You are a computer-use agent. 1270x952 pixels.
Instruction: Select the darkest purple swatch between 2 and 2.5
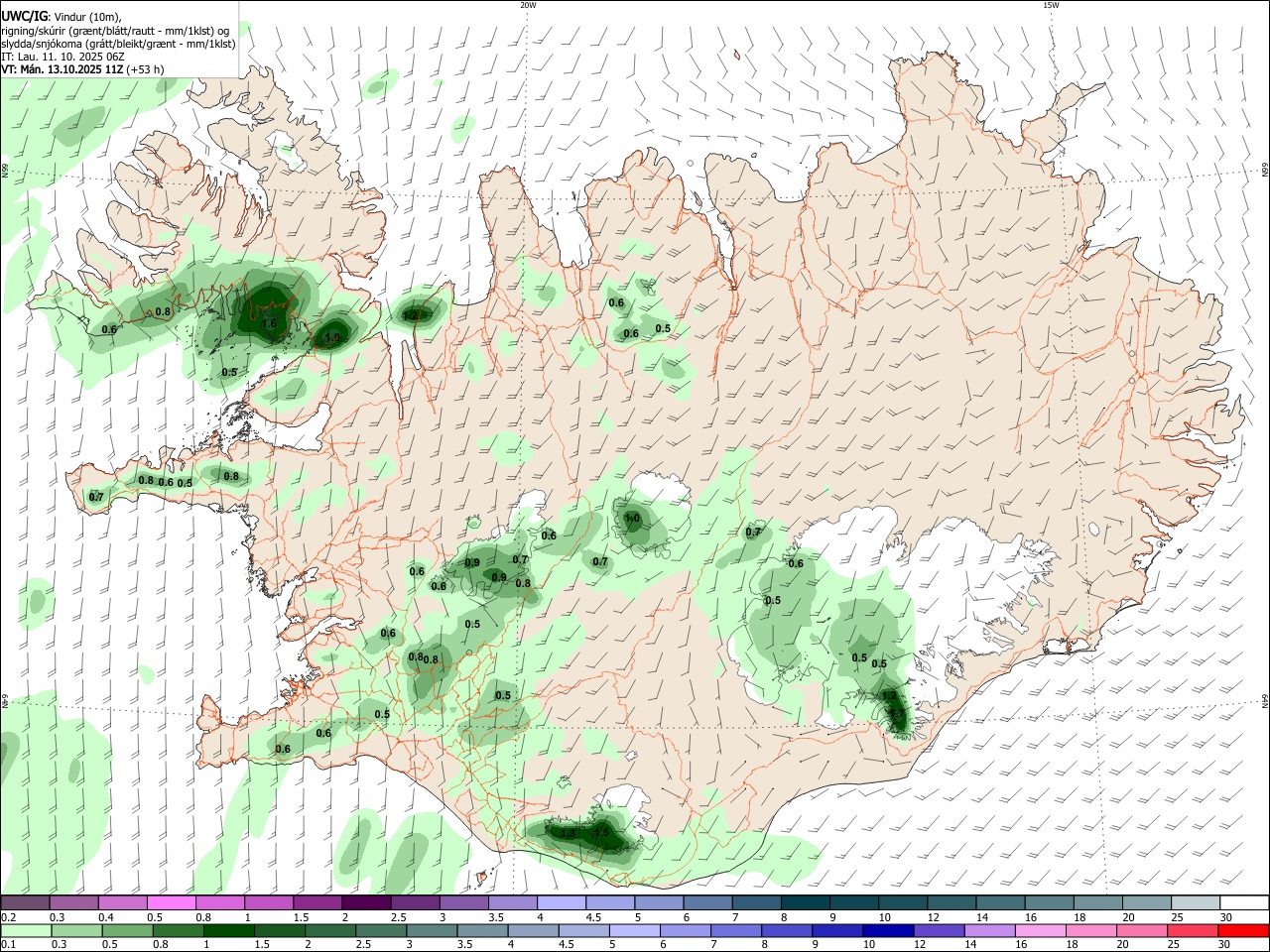click(x=365, y=902)
